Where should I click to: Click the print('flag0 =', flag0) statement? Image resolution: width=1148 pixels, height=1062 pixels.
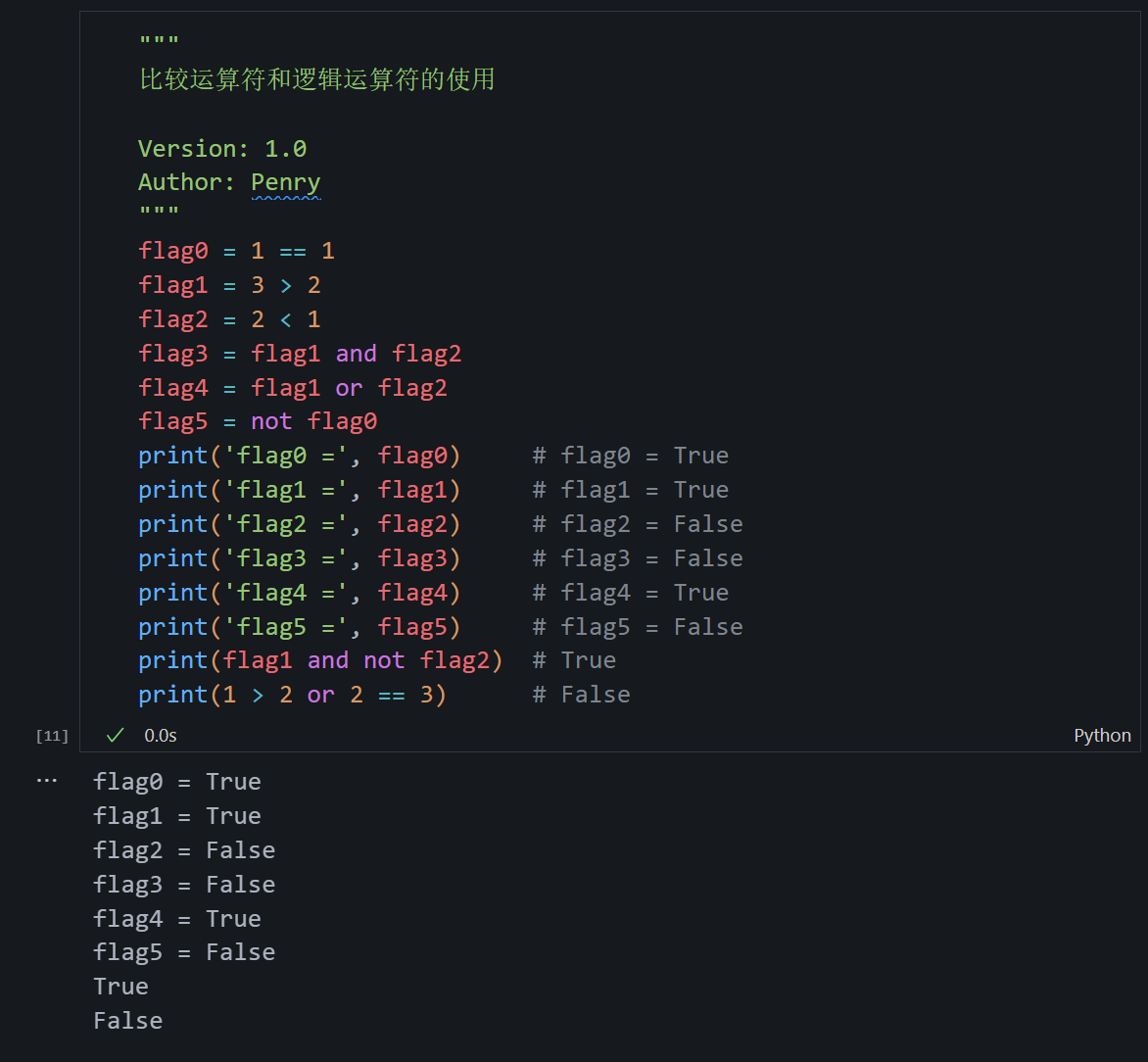(299, 457)
